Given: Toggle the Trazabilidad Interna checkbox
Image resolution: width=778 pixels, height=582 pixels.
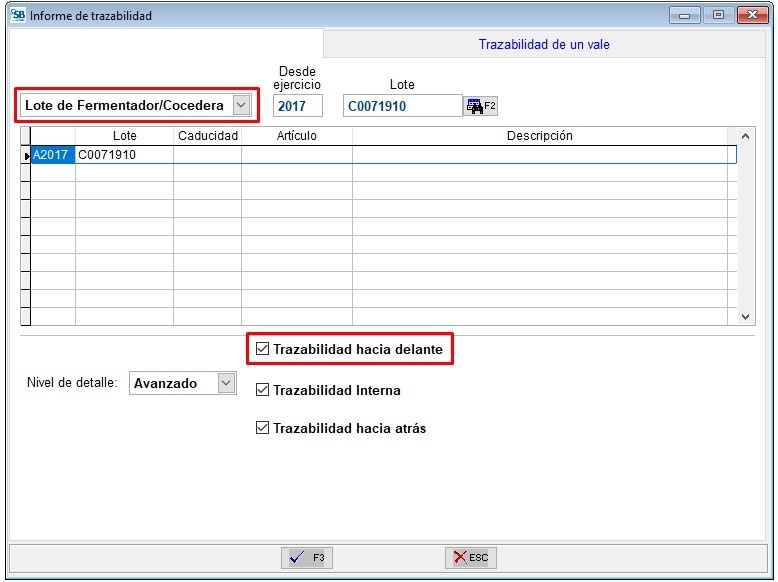Looking at the screenshot, I should [x=263, y=390].
